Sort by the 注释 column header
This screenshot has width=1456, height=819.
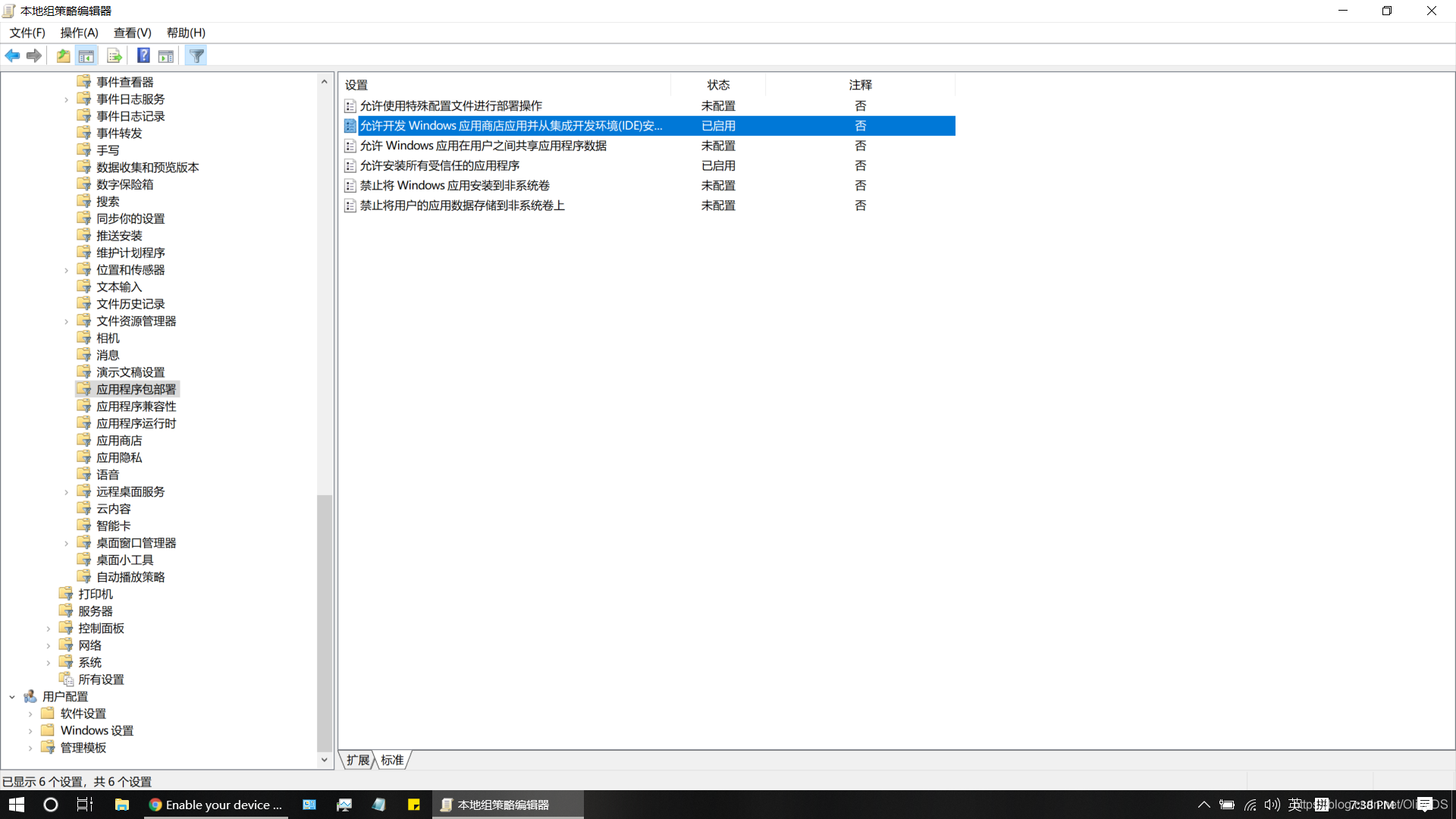click(x=861, y=85)
